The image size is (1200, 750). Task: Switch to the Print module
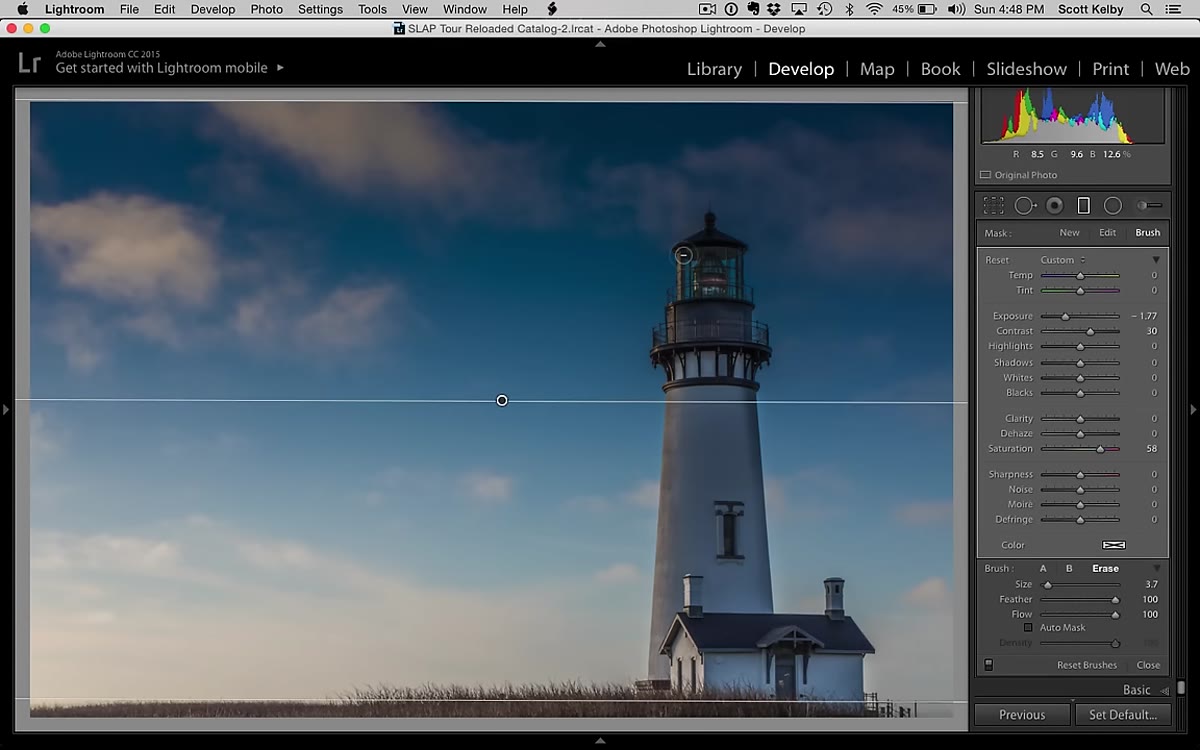click(1110, 69)
